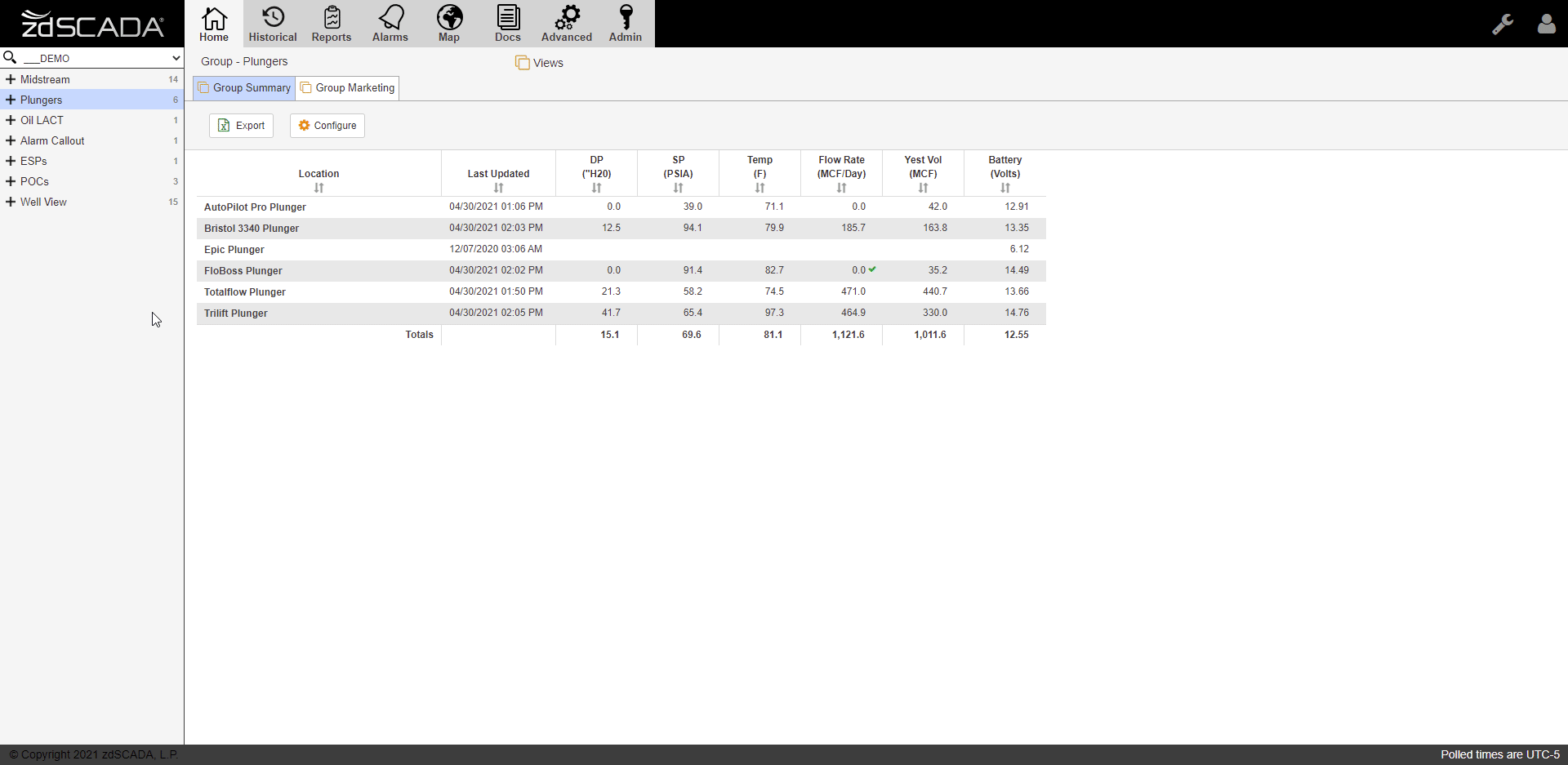
Task: Open the Configure dialog
Action: [x=327, y=125]
